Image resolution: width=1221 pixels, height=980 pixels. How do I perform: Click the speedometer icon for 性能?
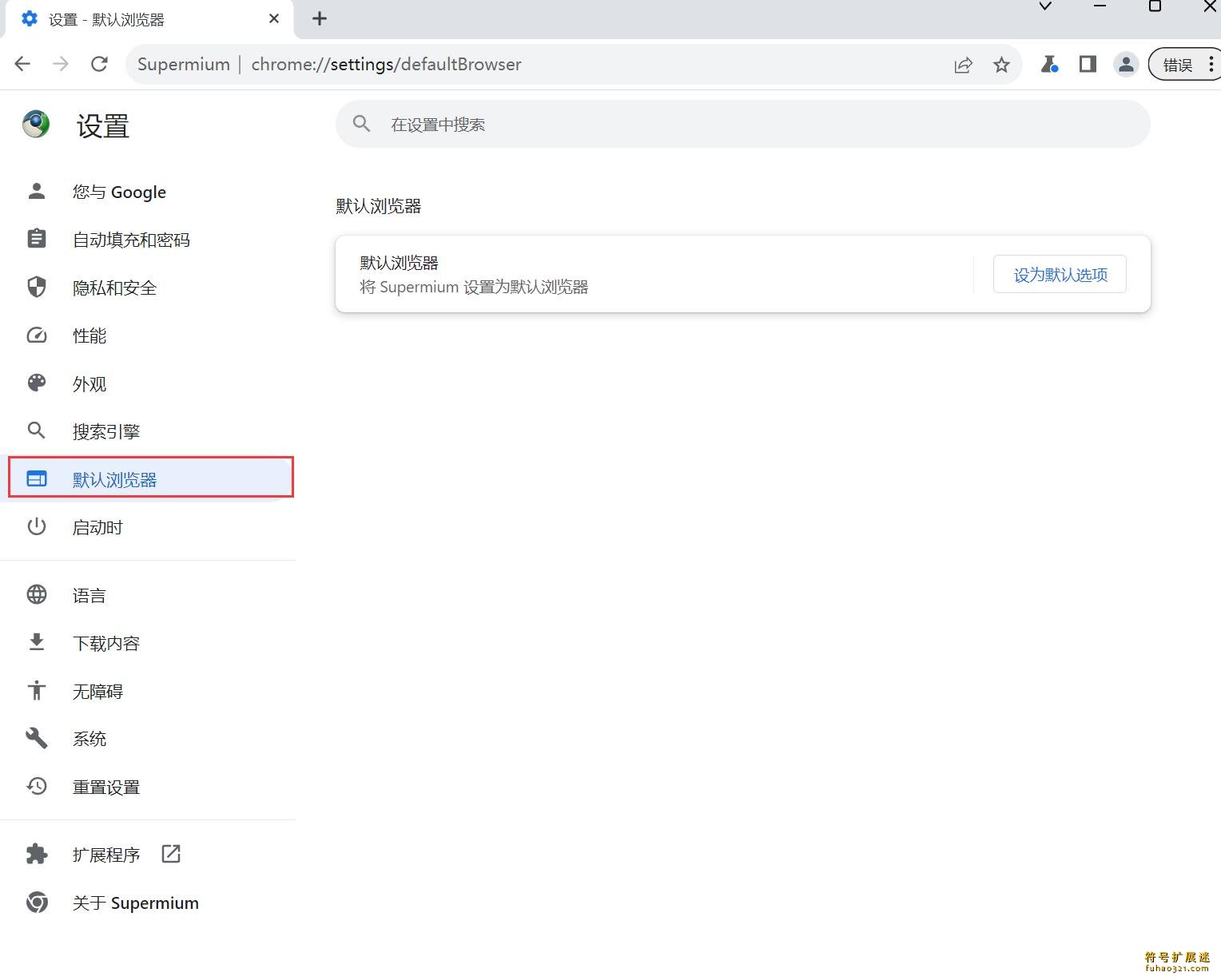pos(37,335)
